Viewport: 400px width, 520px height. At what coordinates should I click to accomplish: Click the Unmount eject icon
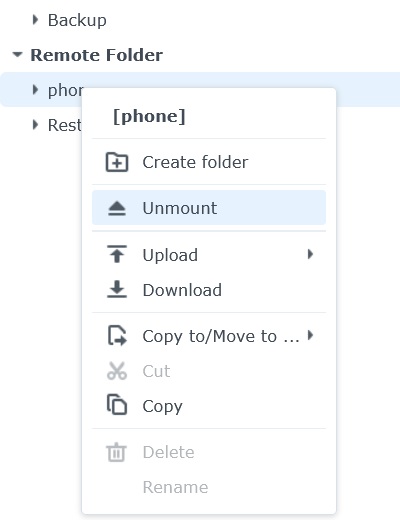click(117, 208)
